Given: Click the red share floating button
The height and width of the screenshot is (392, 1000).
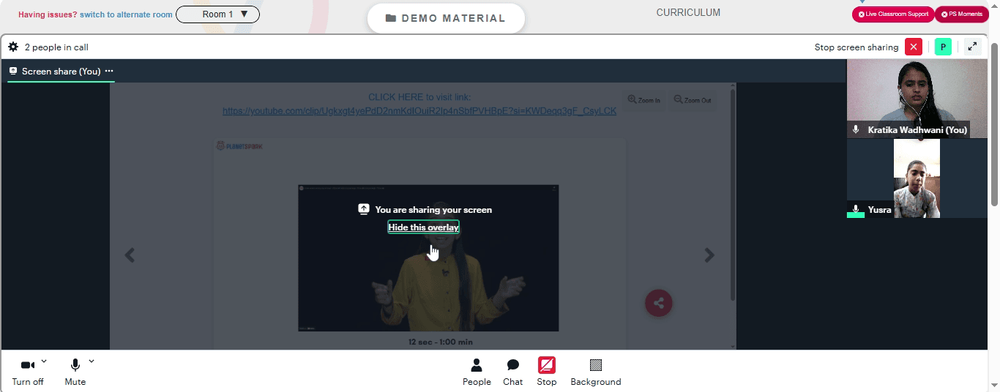Looking at the screenshot, I should click(x=659, y=303).
